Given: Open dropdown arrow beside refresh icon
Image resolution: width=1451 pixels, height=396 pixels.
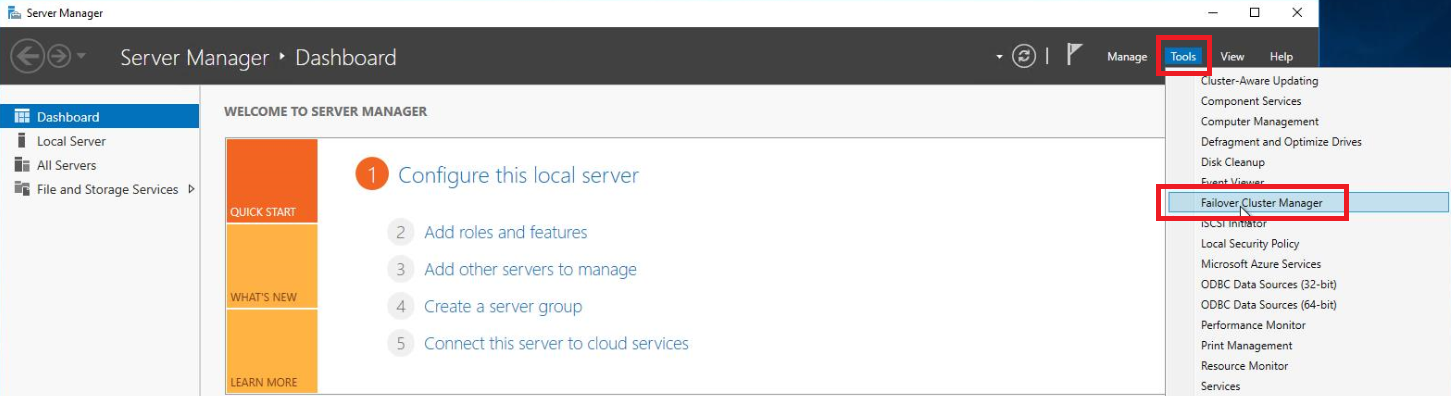Looking at the screenshot, I should point(999,57).
